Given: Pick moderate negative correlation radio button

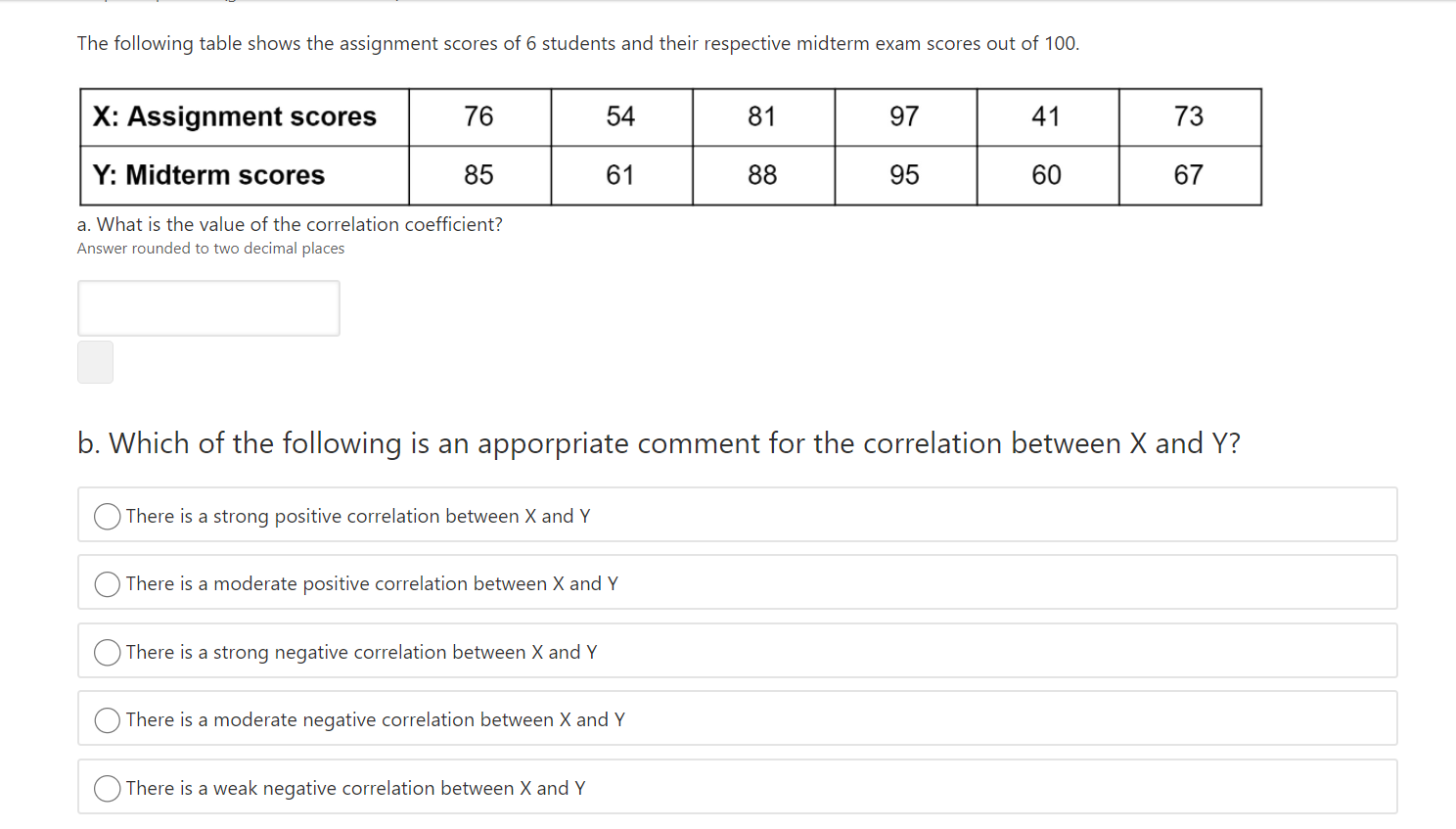Looking at the screenshot, I should 108,720.
